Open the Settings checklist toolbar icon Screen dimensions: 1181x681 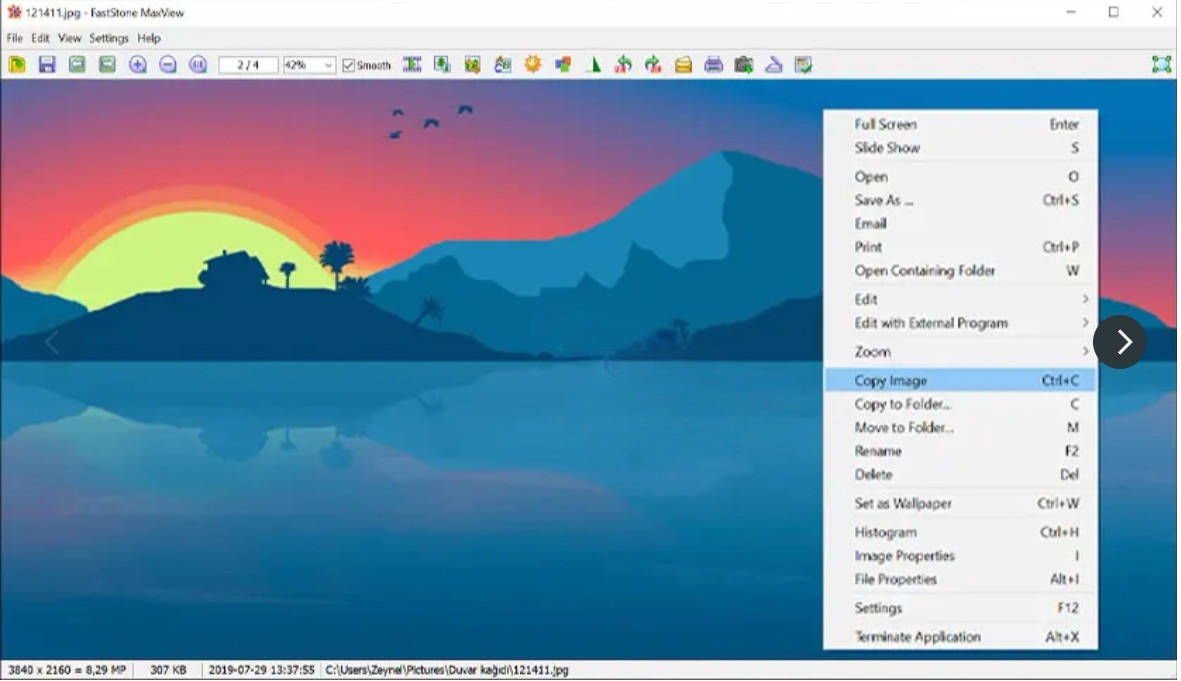coord(804,65)
